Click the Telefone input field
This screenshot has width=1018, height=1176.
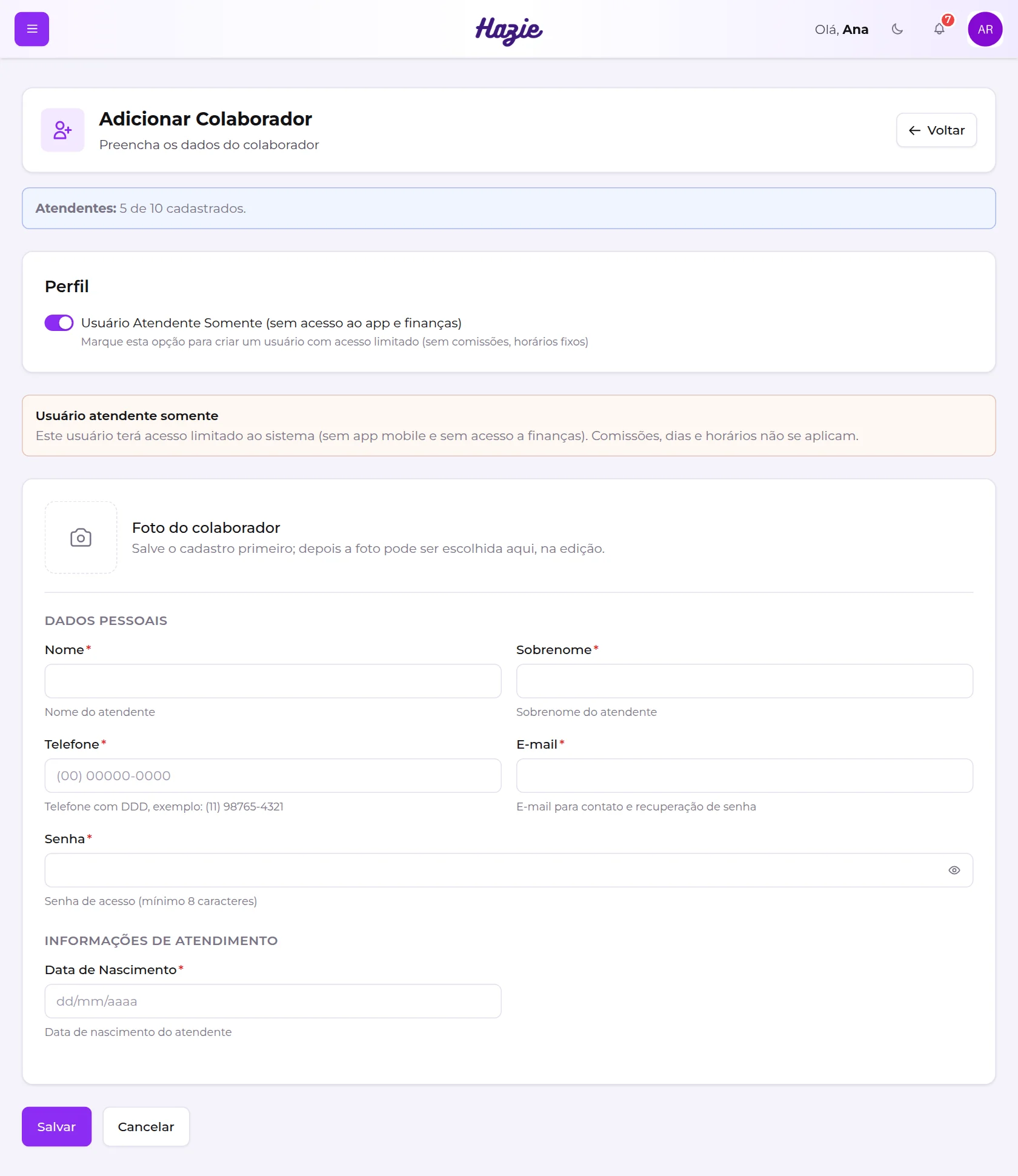(x=273, y=776)
